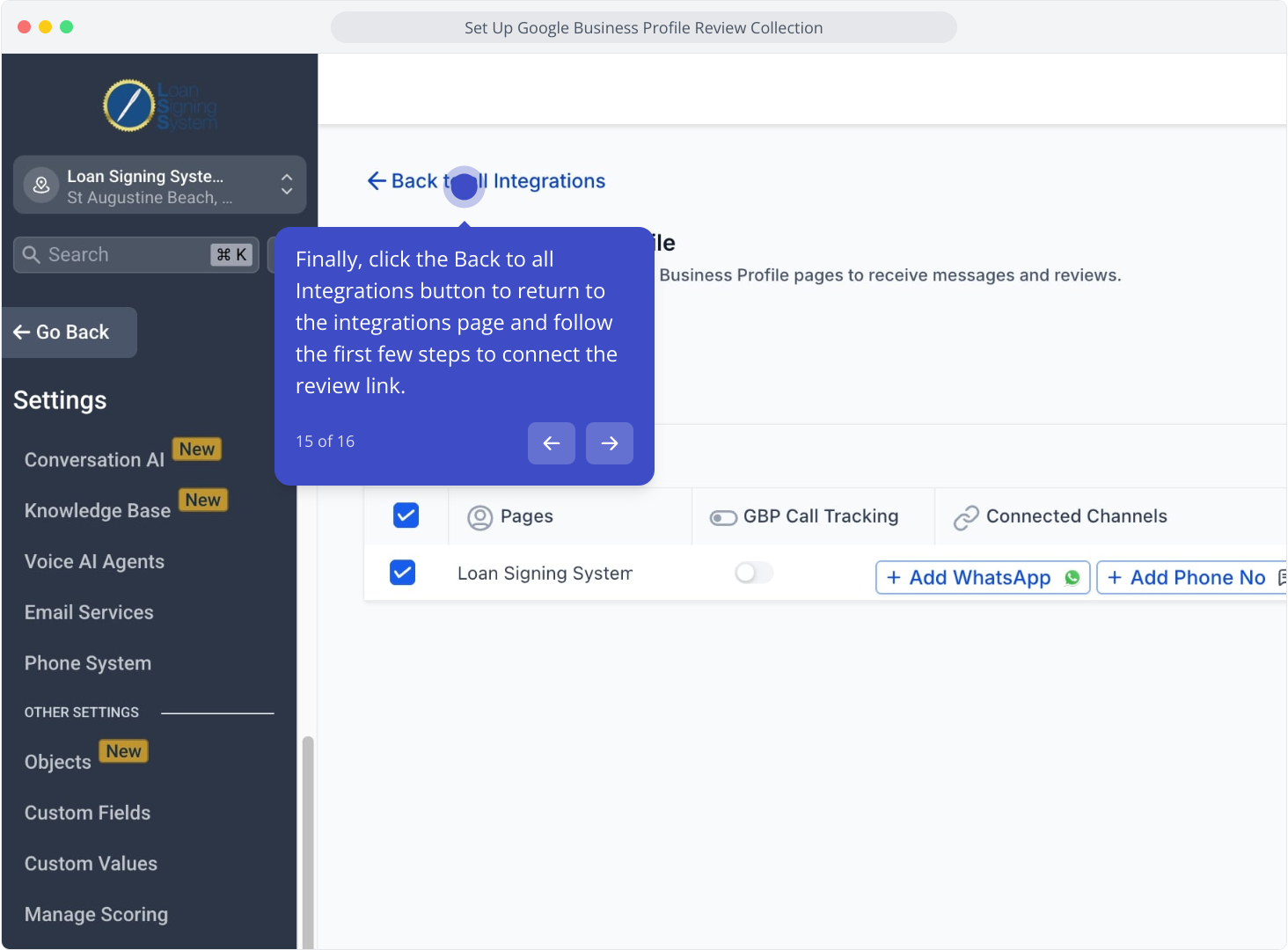The height and width of the screenshot is (950, 1288).
Task: Open Conversation AI settings
Action: click(x=95, y=460)
